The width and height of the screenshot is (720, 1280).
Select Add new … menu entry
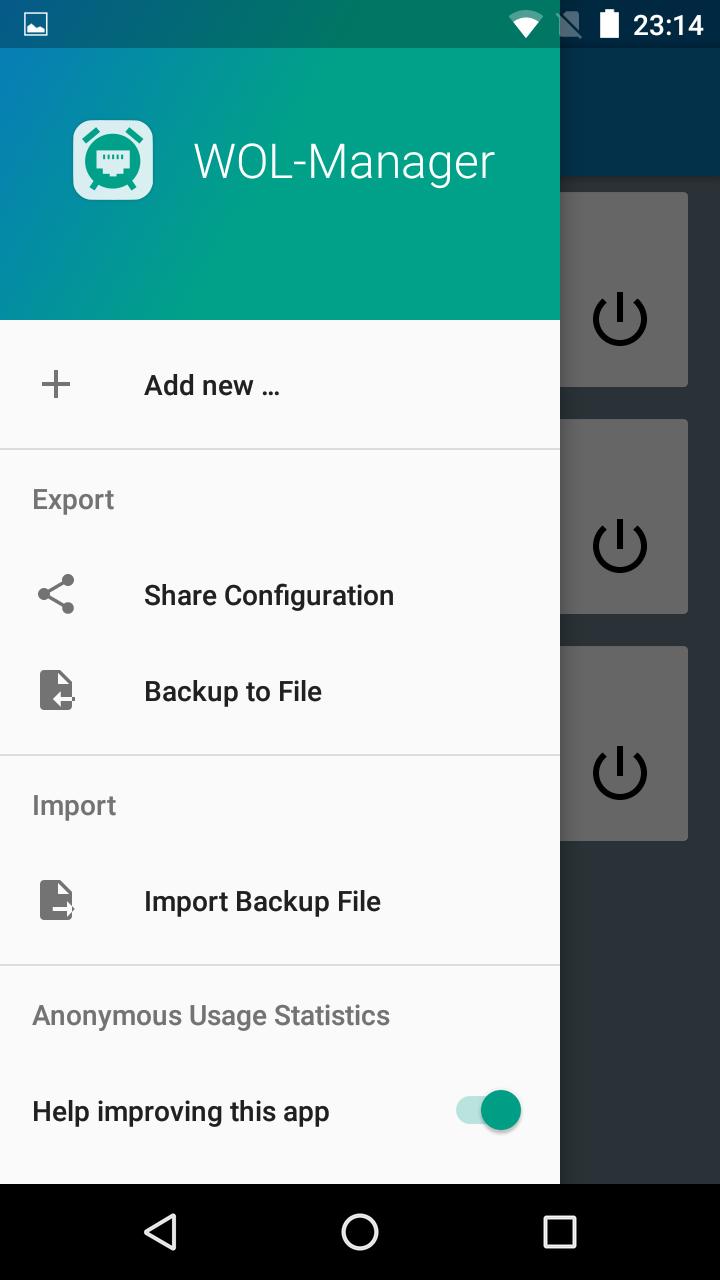(280, 385)
